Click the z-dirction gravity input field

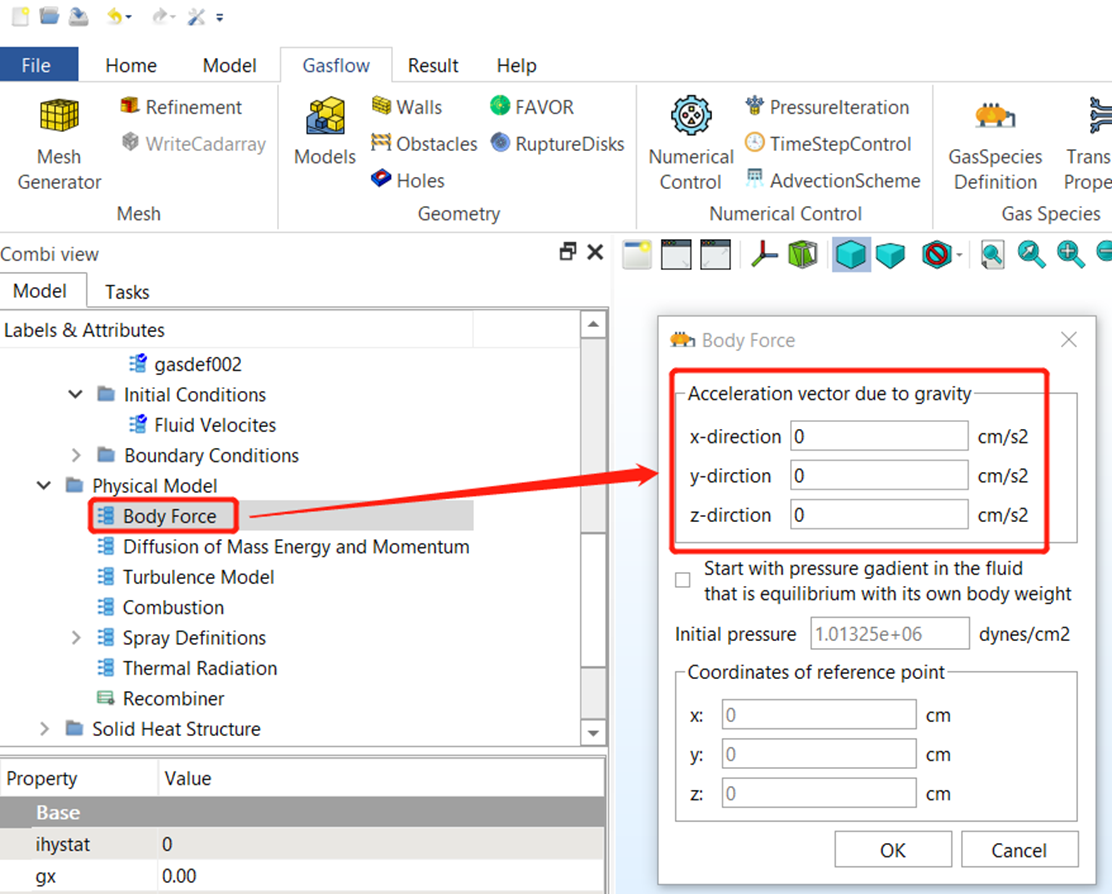point(879,514)
